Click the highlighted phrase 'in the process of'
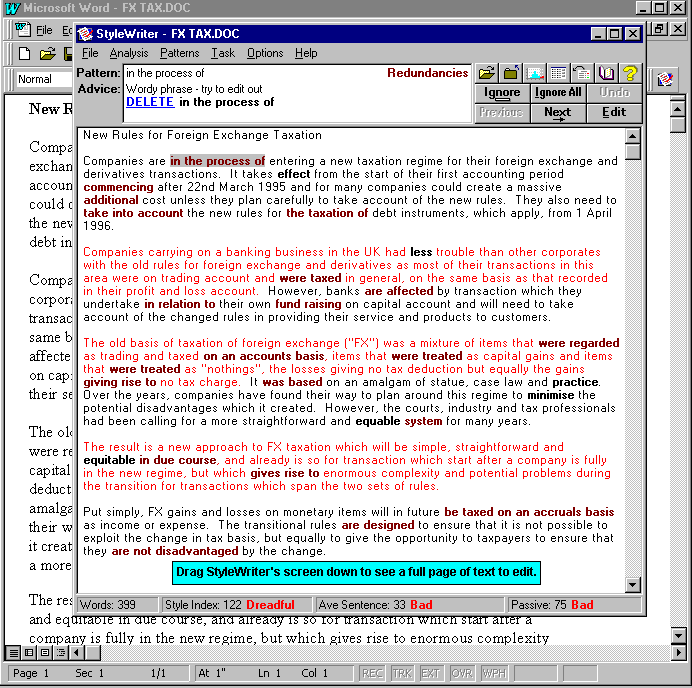Viewport: 692px width, 688px height. [x=218, y=161]
